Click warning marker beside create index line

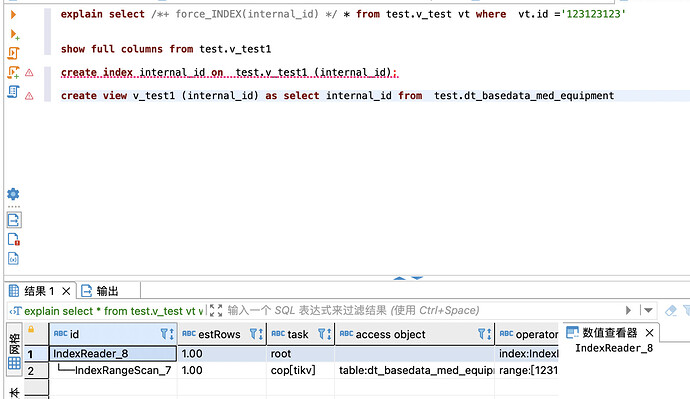(29, 73)
